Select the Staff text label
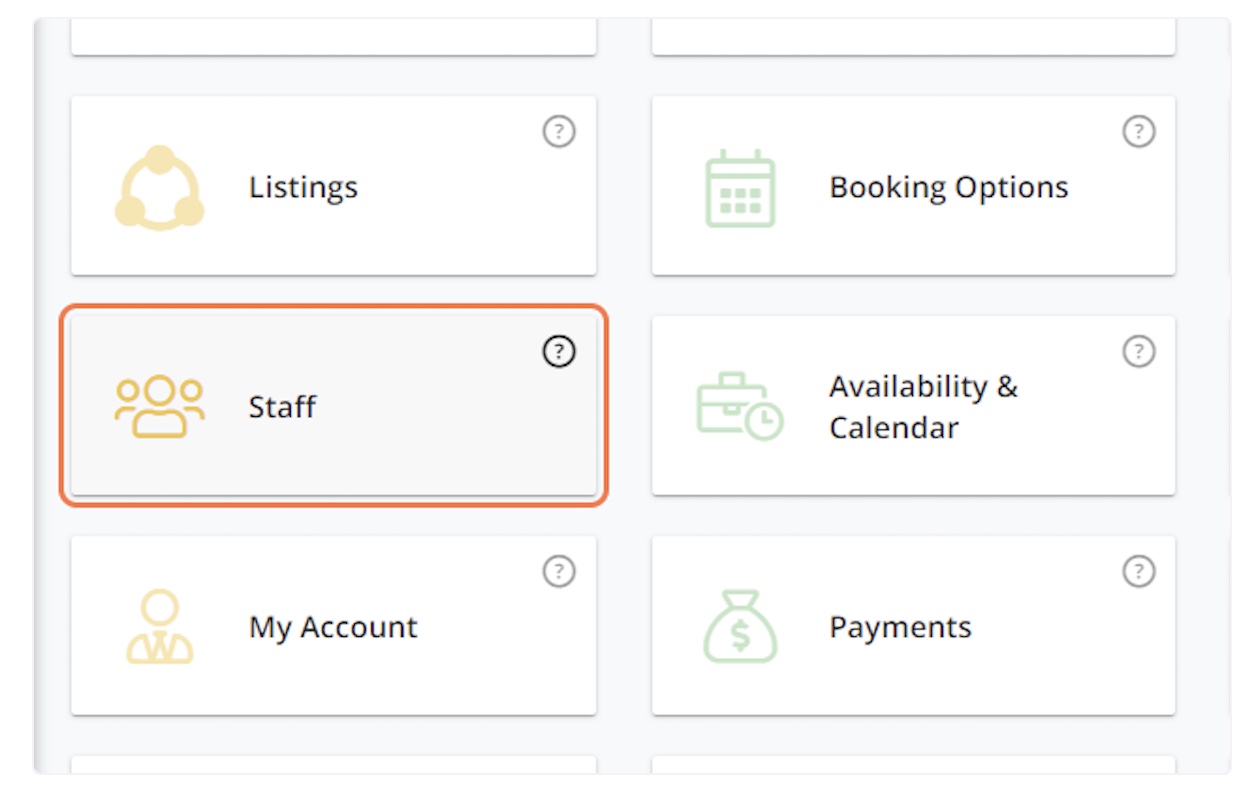The width and height of the screenshot is (1254, 796). [x=282, y=407]
